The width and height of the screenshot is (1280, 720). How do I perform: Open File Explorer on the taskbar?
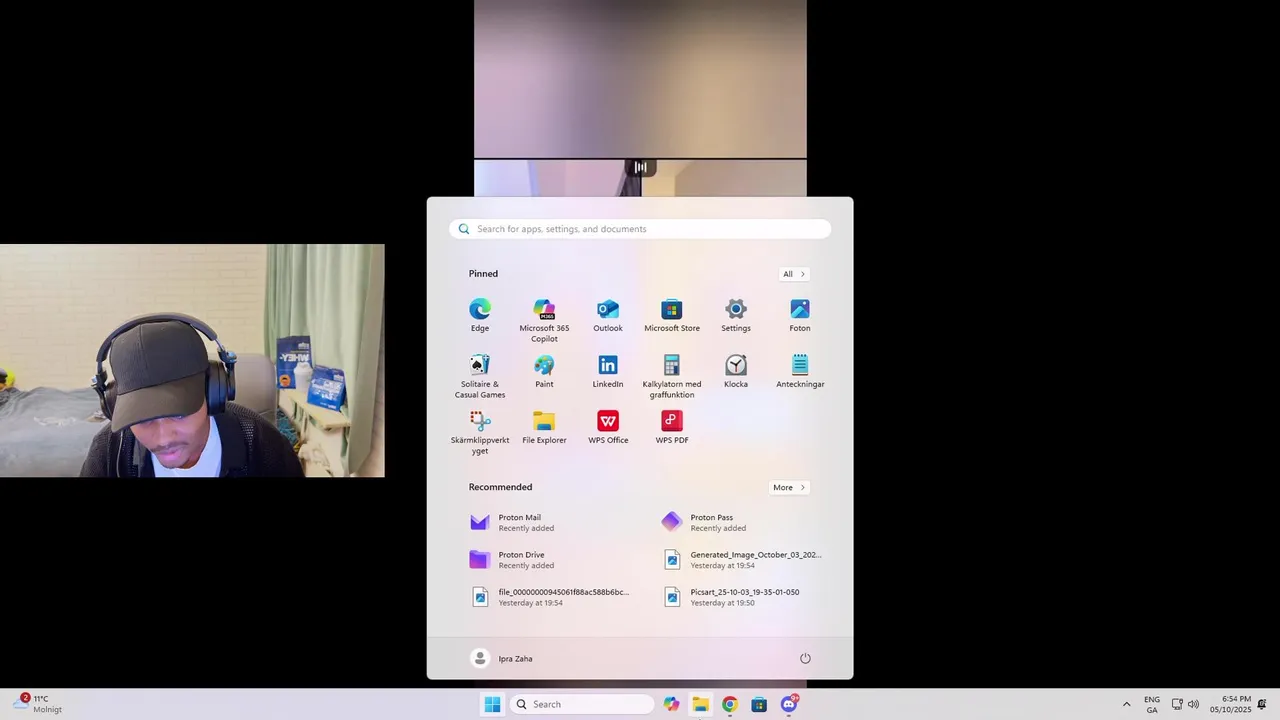click(x=700, y=704)
